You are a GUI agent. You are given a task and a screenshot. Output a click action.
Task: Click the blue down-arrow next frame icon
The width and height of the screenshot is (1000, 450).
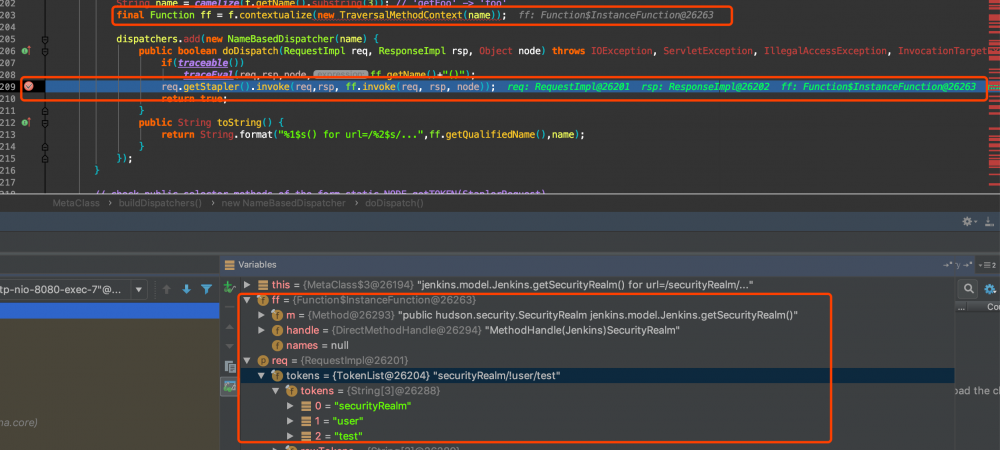(186, 290)
